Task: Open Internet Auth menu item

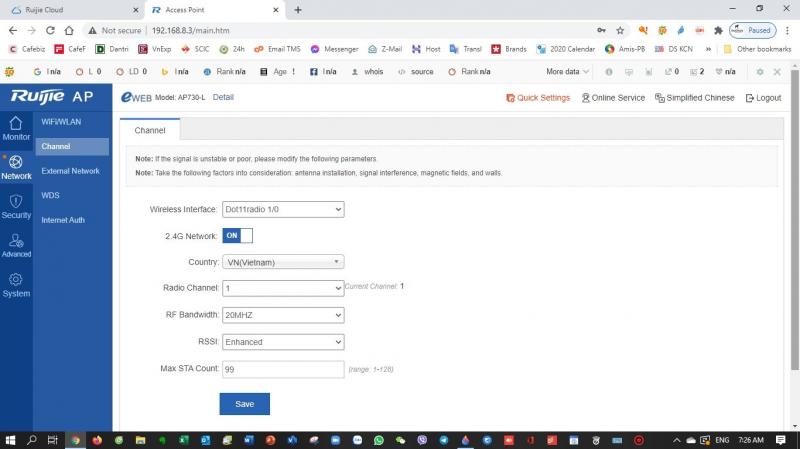Action: (x=63, y=220)
